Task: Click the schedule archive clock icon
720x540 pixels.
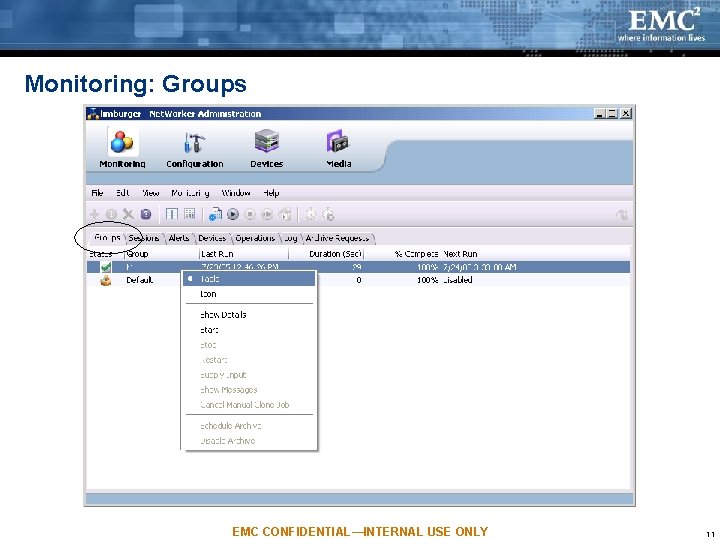Action: 311,214
